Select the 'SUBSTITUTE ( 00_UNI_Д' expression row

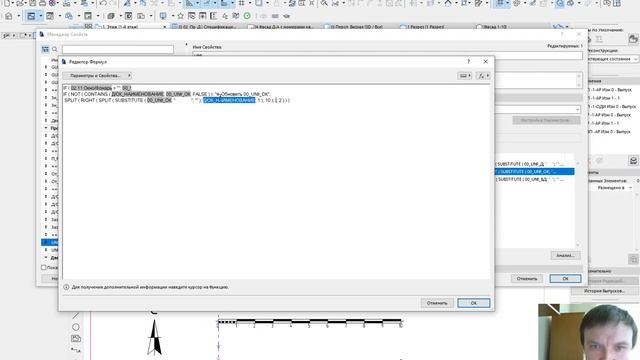pos(534,164)
